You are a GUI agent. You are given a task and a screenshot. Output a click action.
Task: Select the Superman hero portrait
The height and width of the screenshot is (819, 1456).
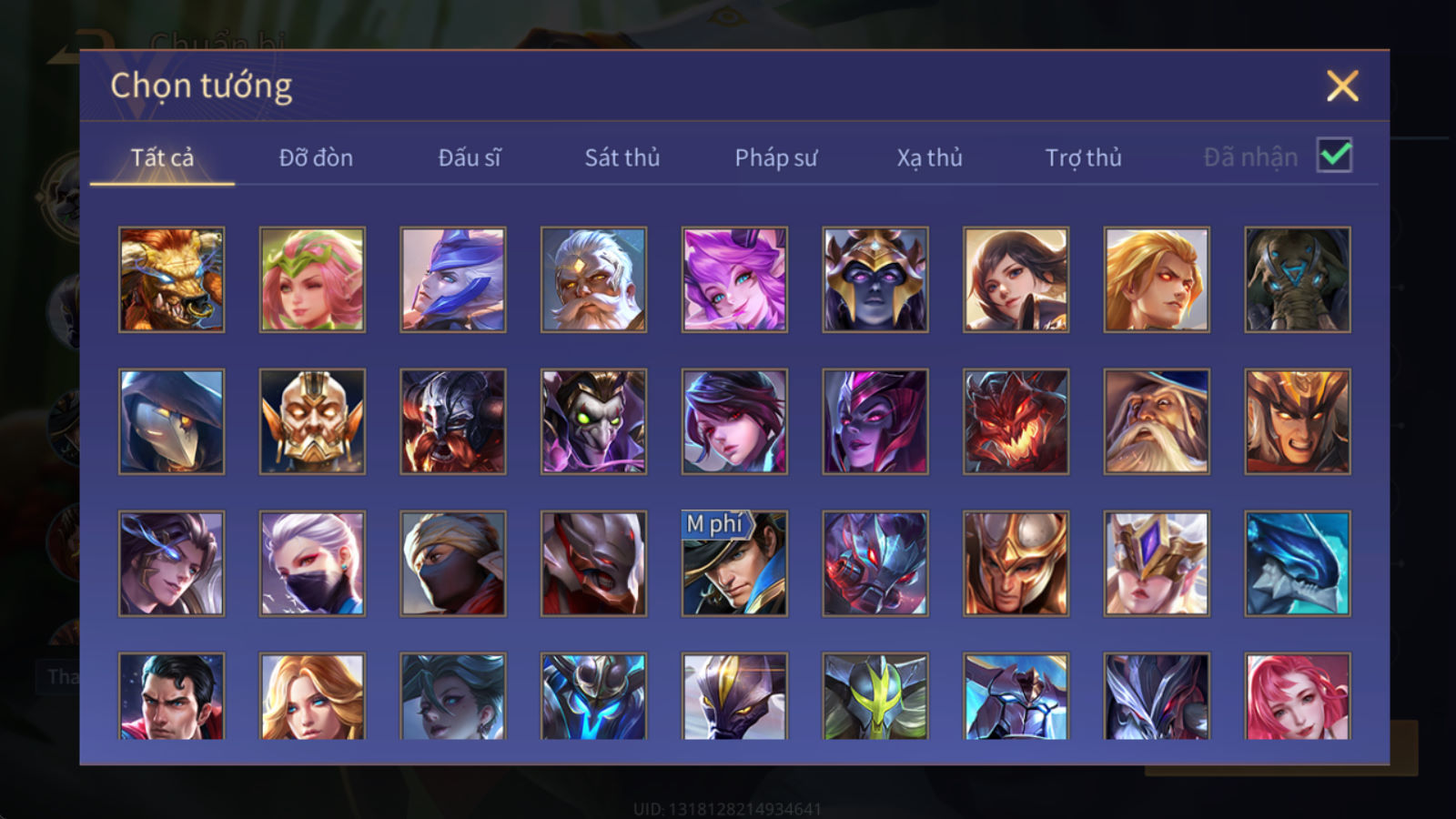171,696
